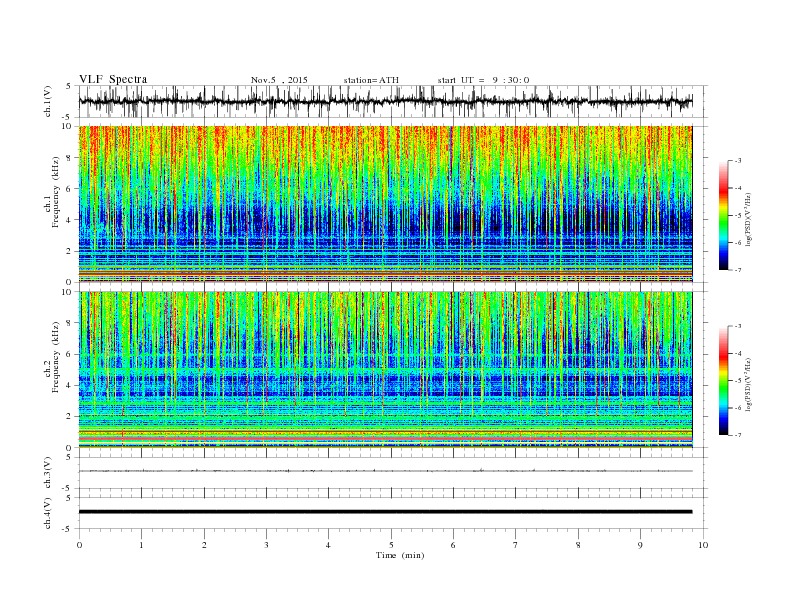Click the thick black ch.4 voltage trace
The image size is (792, 612).
(385, 512)
